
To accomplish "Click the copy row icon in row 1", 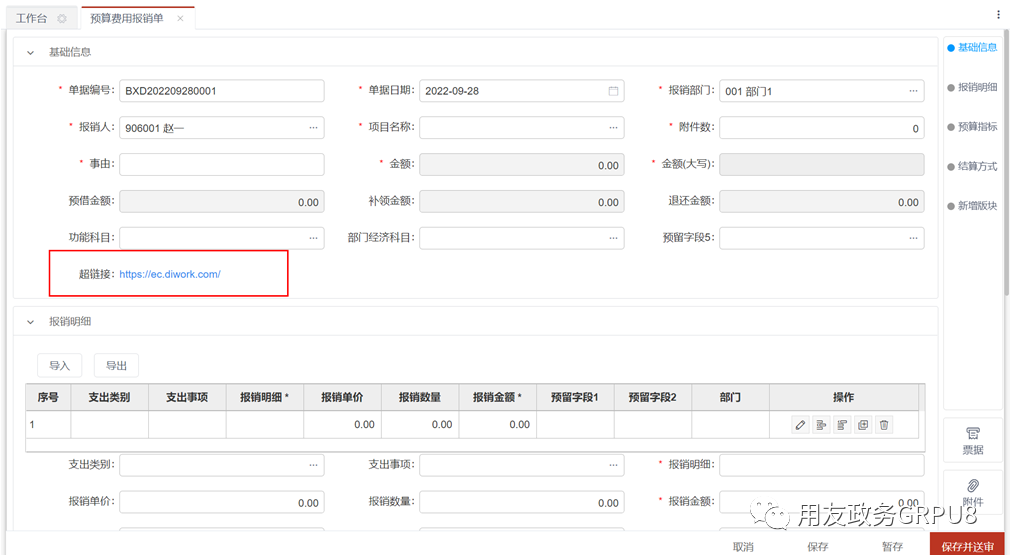I will point(864,425).
